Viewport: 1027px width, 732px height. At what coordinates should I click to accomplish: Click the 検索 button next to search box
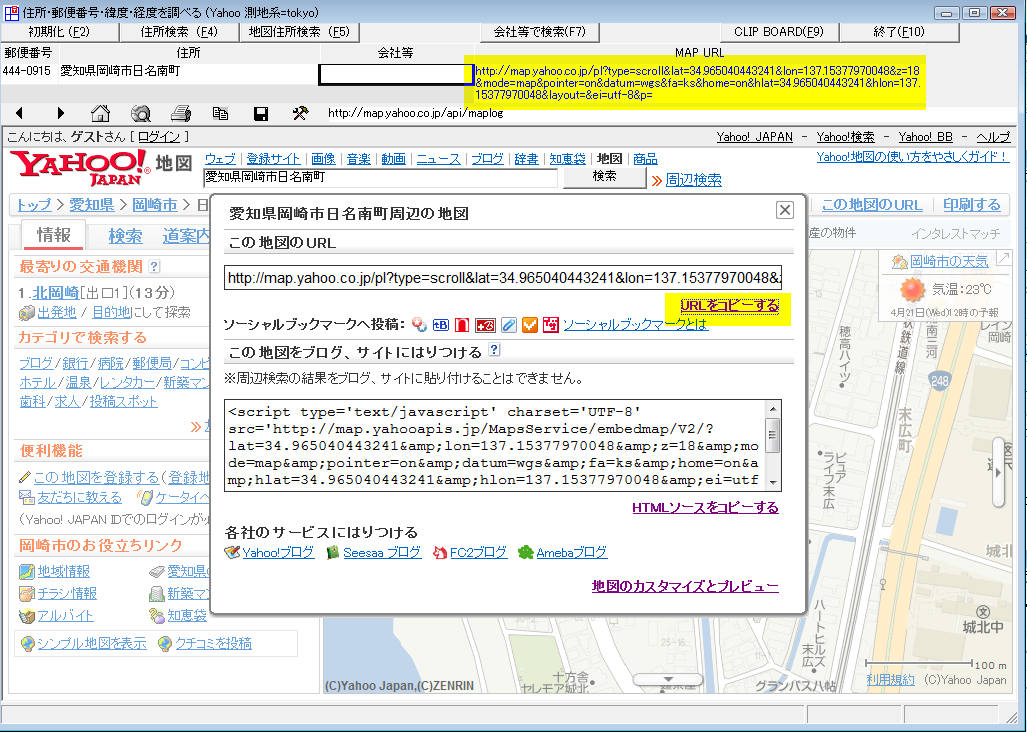[605, 177]
